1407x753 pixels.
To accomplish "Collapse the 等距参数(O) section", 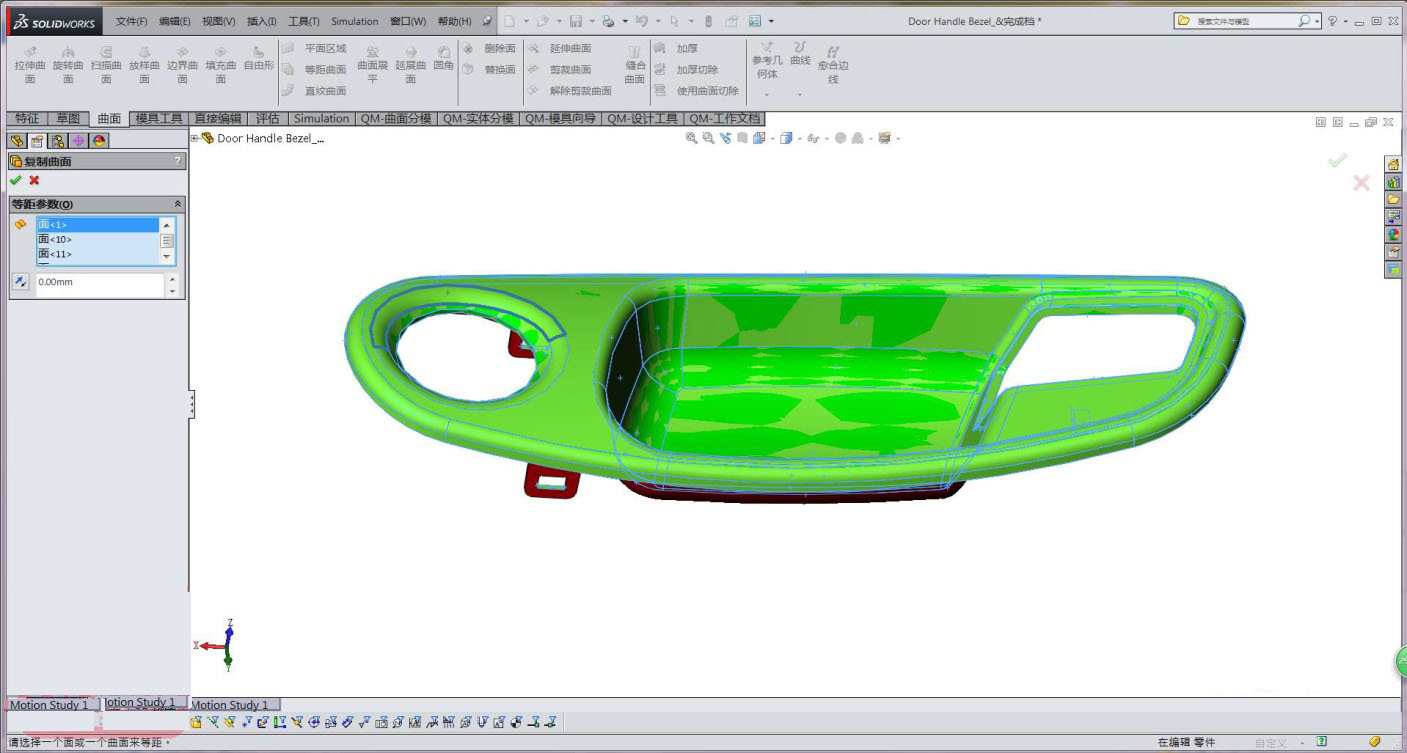I will [x=178, y=204].
